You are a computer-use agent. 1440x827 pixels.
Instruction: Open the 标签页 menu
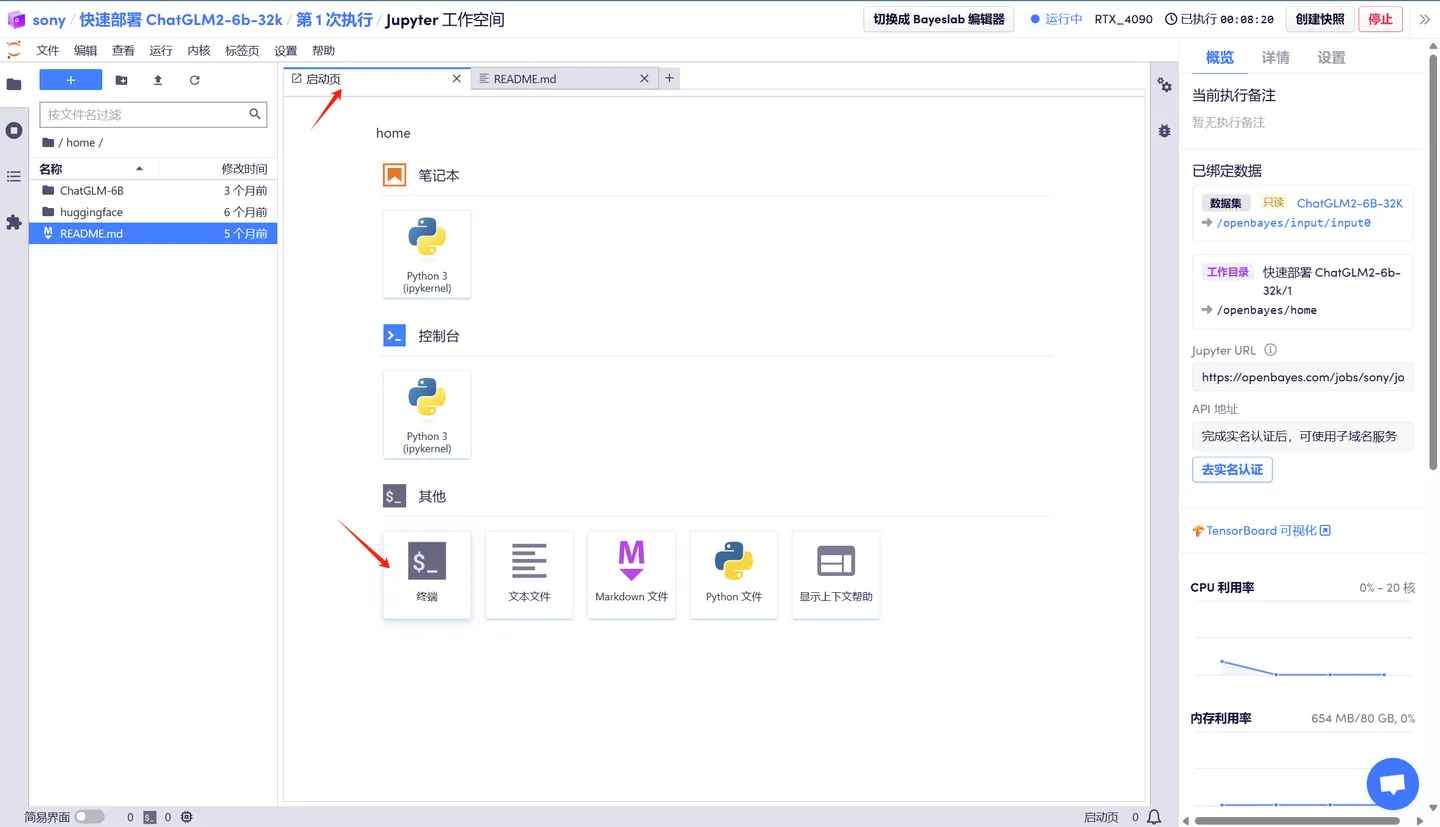pos(242,50)
